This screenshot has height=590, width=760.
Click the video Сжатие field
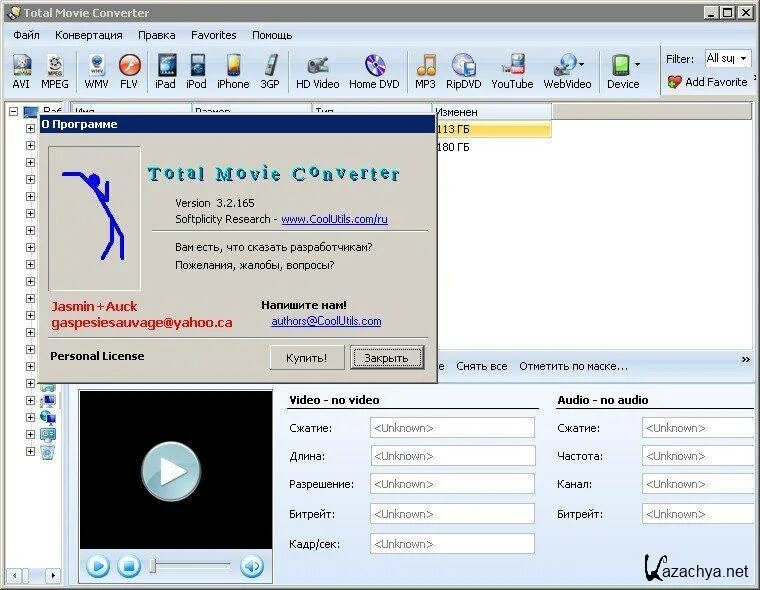click(x=452, y=428)
